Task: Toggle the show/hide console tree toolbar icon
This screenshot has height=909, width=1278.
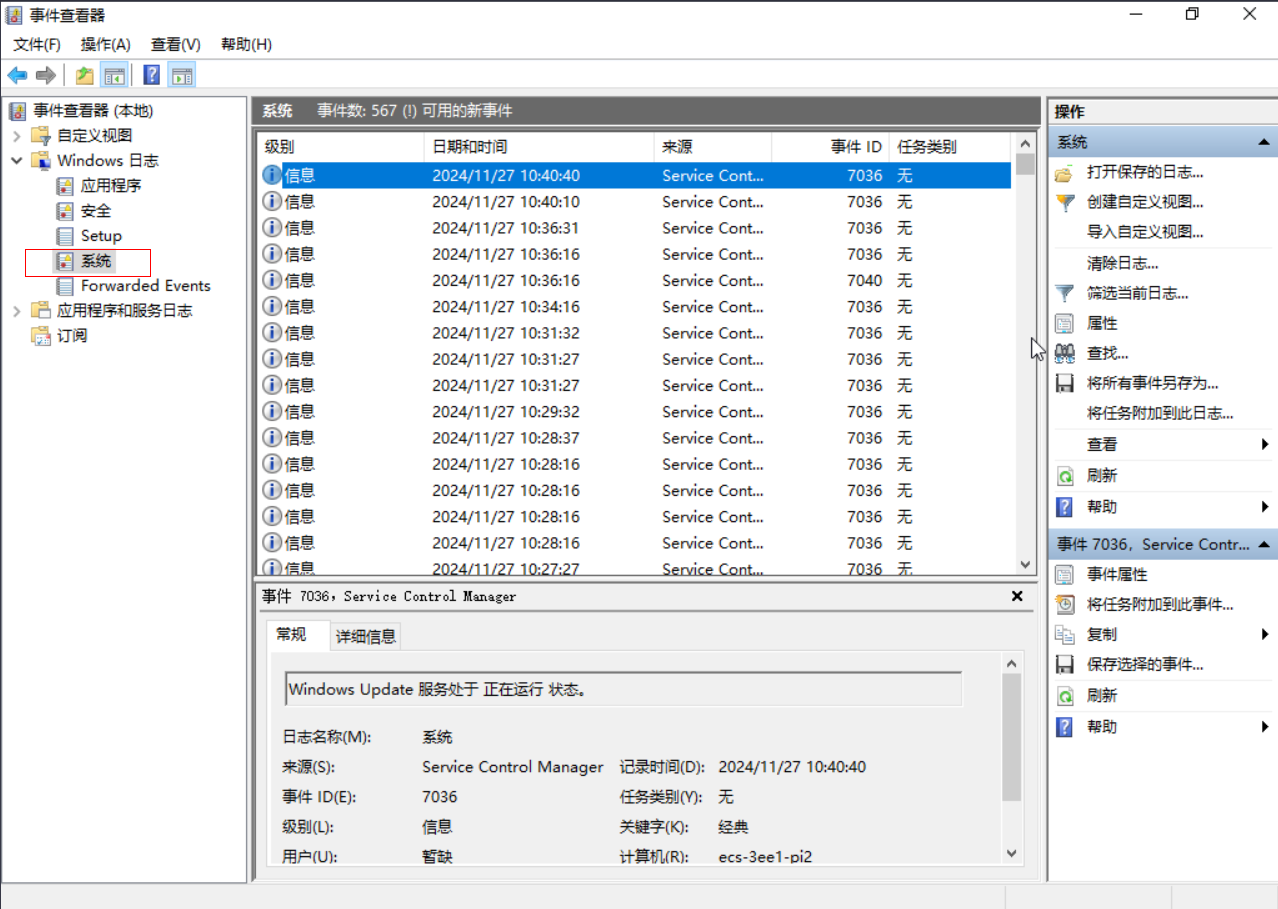Action: click(114, 75)
